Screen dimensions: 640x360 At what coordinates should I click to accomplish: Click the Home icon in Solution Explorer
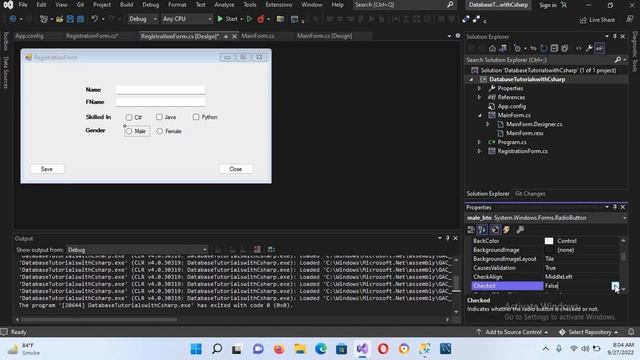(x=492, y=49)
